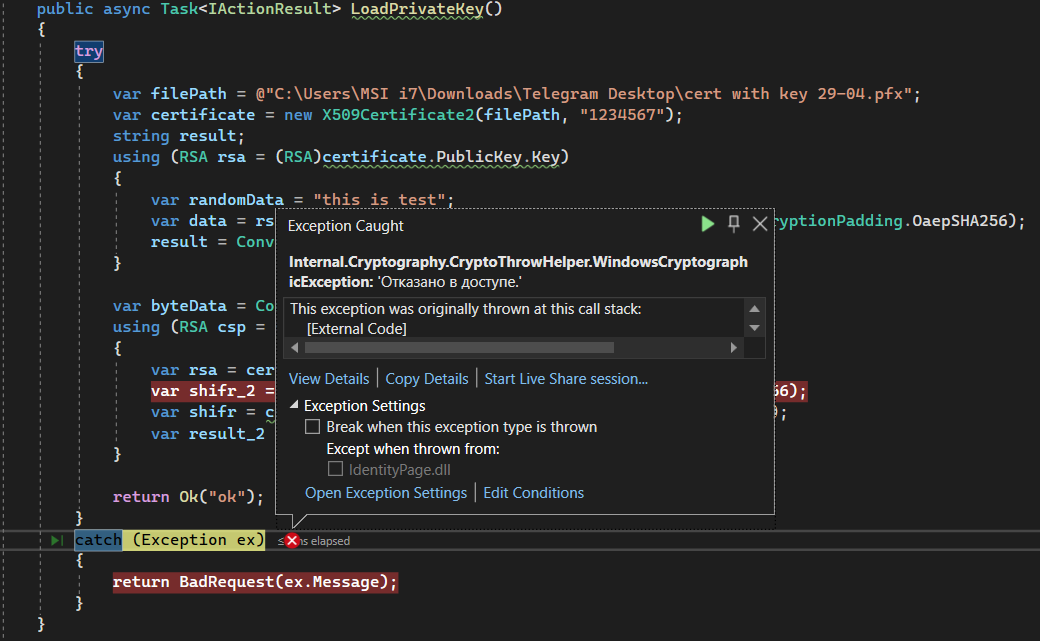Start a Live Share session
1040x641 pixels.
[x=565, y=378]
